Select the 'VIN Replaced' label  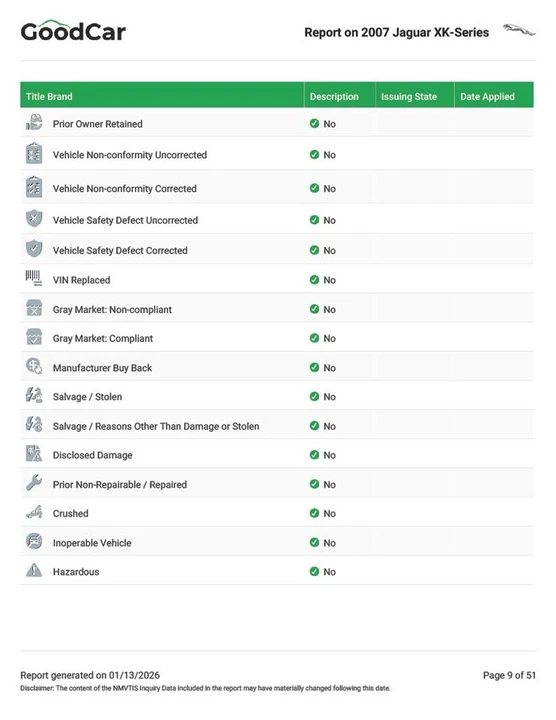(x=82, y=280)
